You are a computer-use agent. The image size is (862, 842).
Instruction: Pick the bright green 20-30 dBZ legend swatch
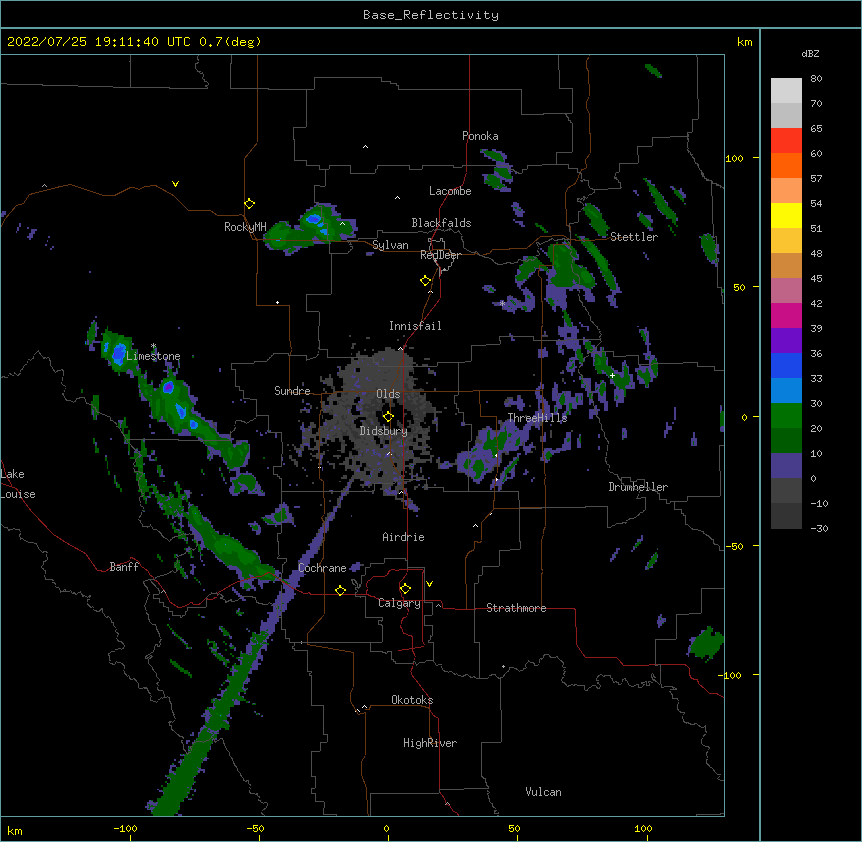coord(786,416)
